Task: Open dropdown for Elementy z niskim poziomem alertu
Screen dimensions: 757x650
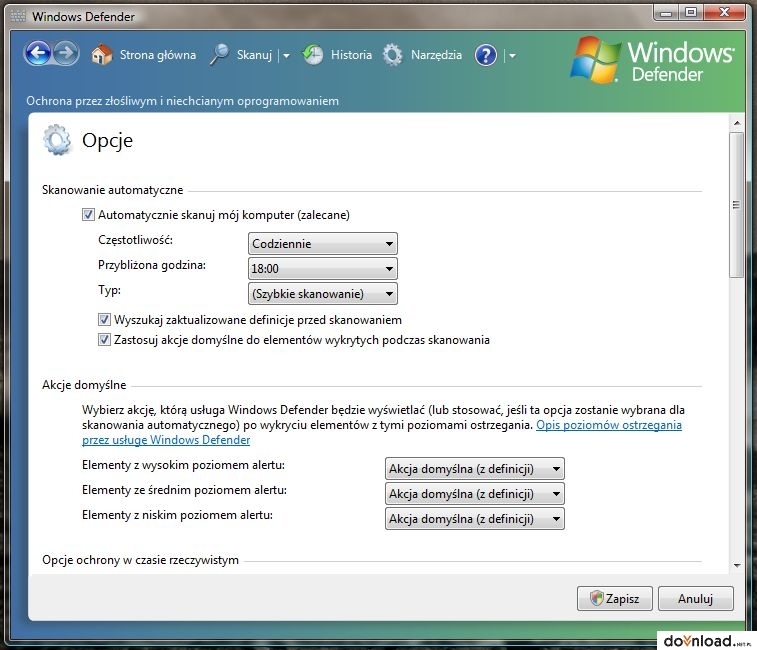Action: coord(475,519)
